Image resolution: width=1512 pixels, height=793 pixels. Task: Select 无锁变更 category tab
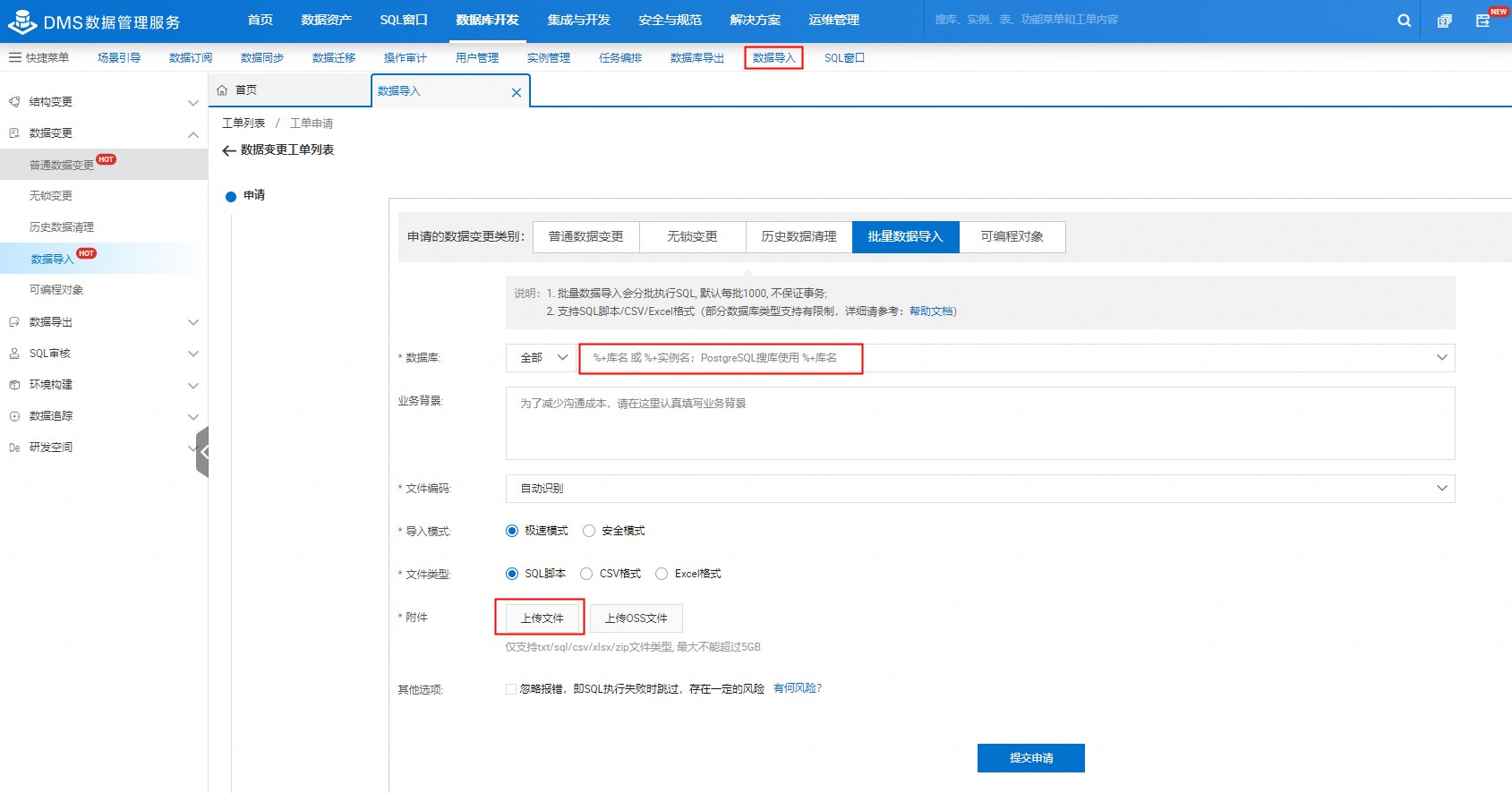click(x=693, y=237)
